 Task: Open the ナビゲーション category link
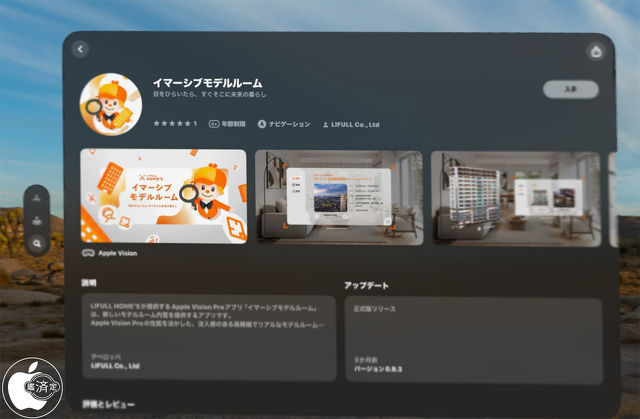tap(284, 124)
